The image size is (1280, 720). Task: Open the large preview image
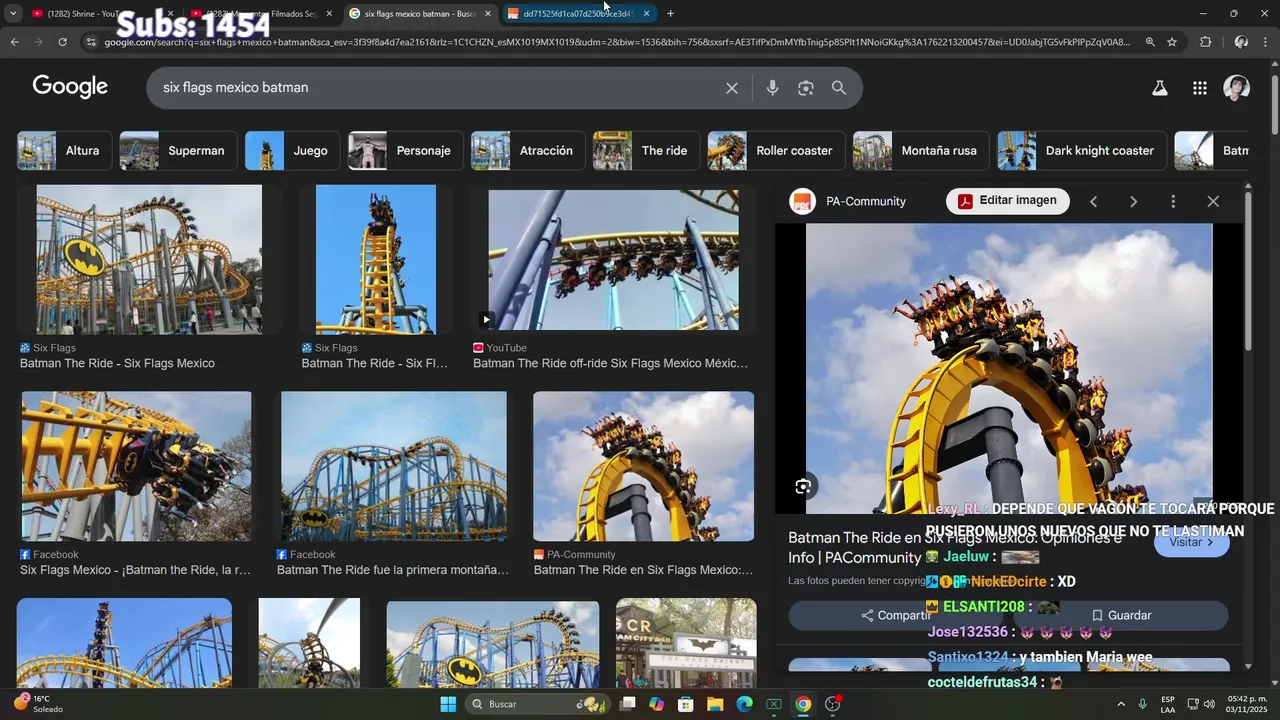1009,368
